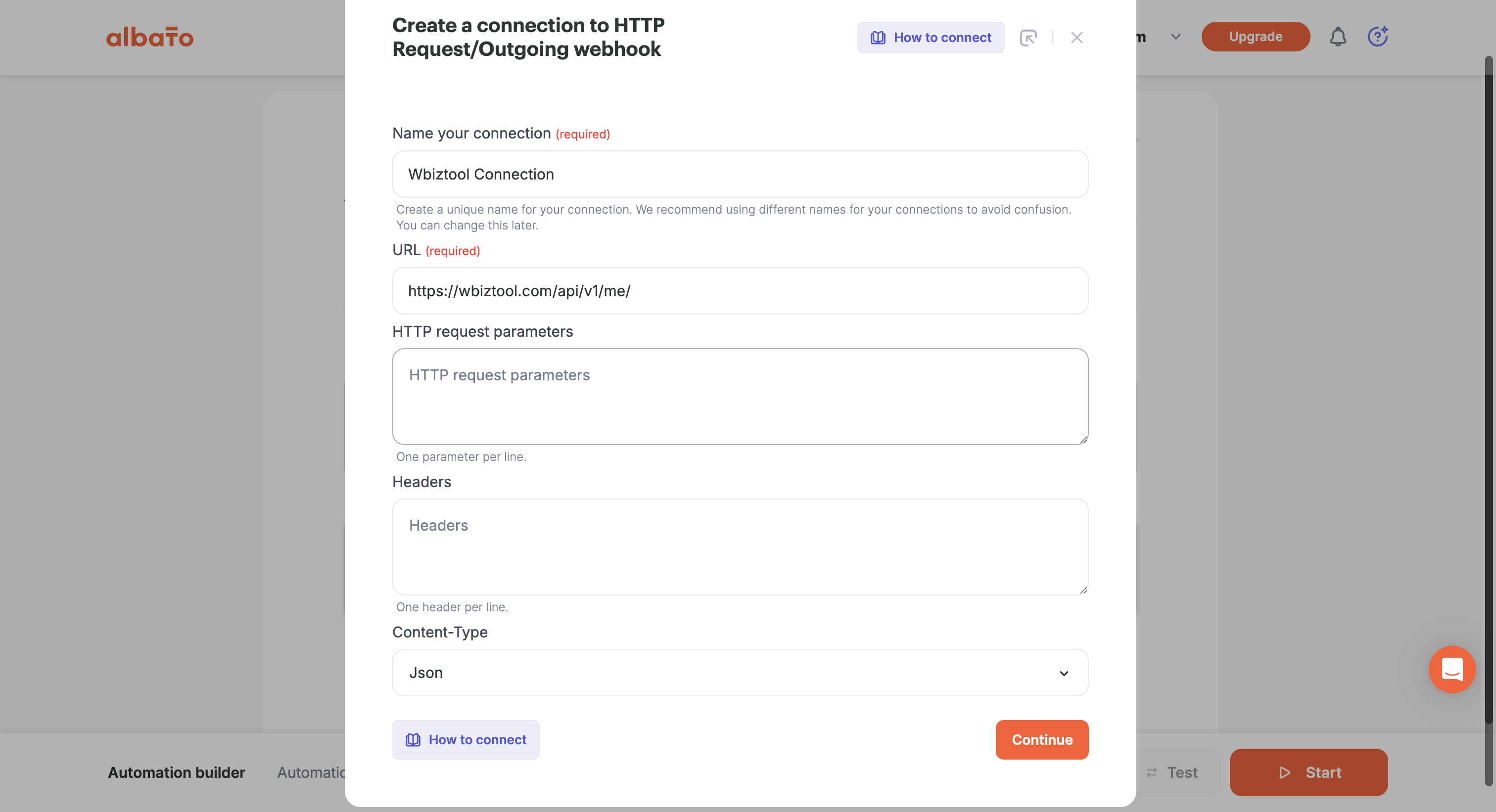This screenshot has width=1496, height=812.
Task: Click the Upgrade button
Action: click(1256, 37)
